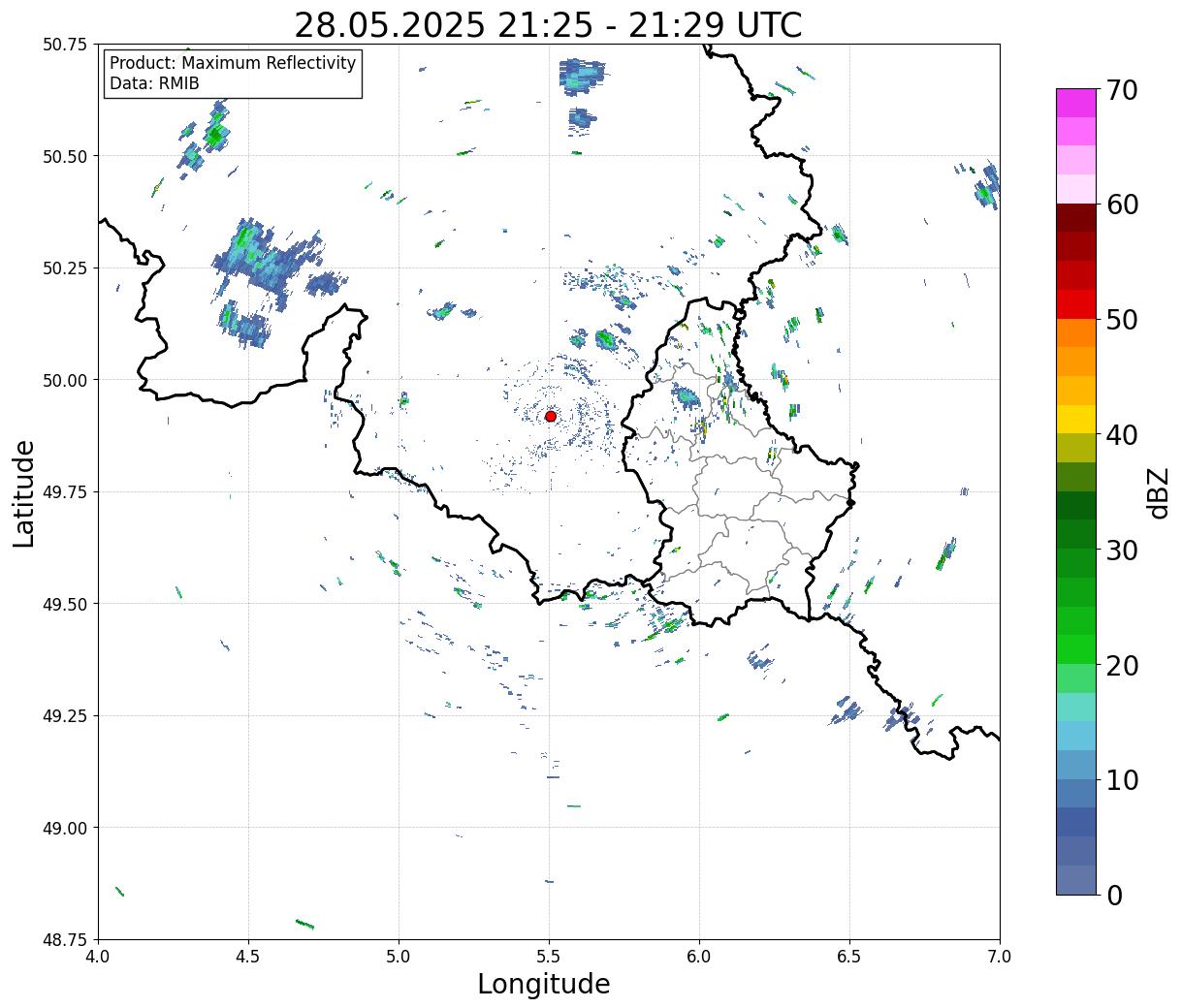This screenshot has height=1008, width=1182.
Task: Click the 50 tick on colorbar
Action: (1121, 320)
